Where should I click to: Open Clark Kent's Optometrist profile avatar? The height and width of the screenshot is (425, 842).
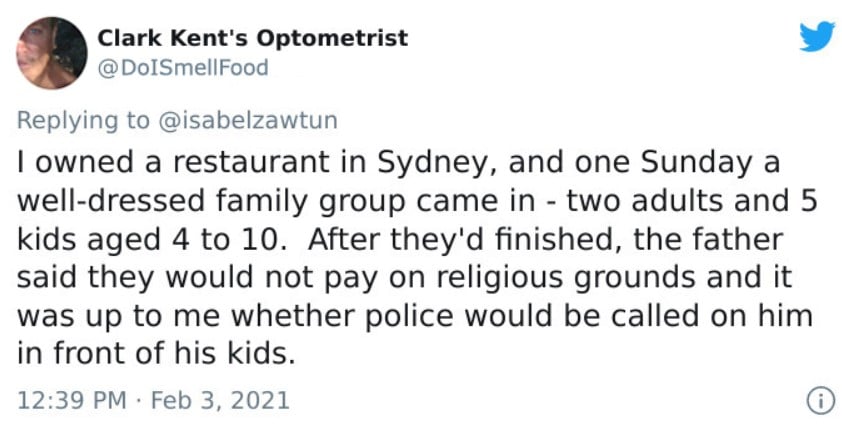[52, 53]
